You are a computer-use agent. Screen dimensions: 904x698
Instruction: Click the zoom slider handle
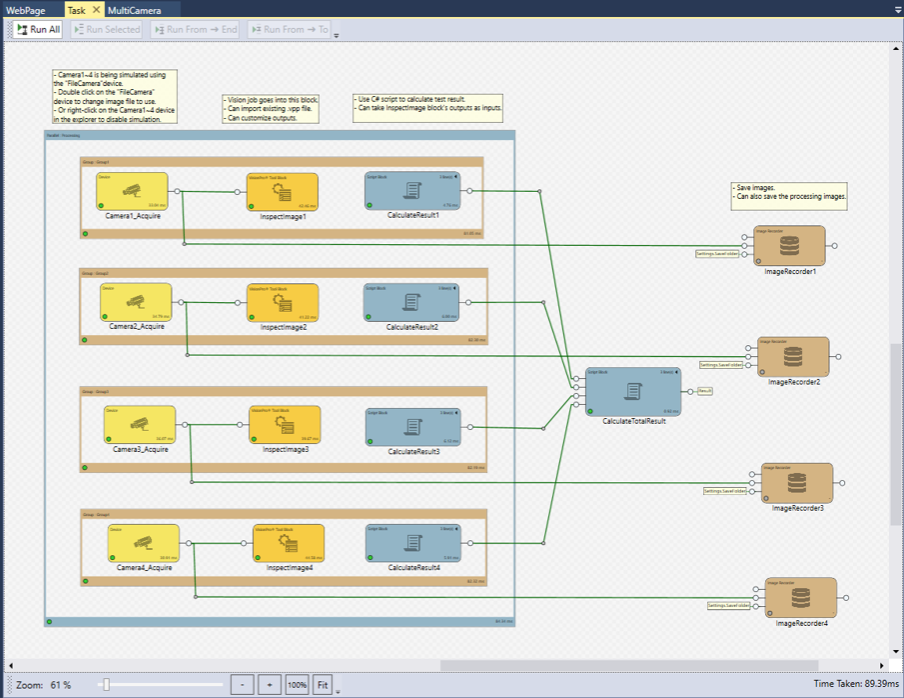[106, 685]
